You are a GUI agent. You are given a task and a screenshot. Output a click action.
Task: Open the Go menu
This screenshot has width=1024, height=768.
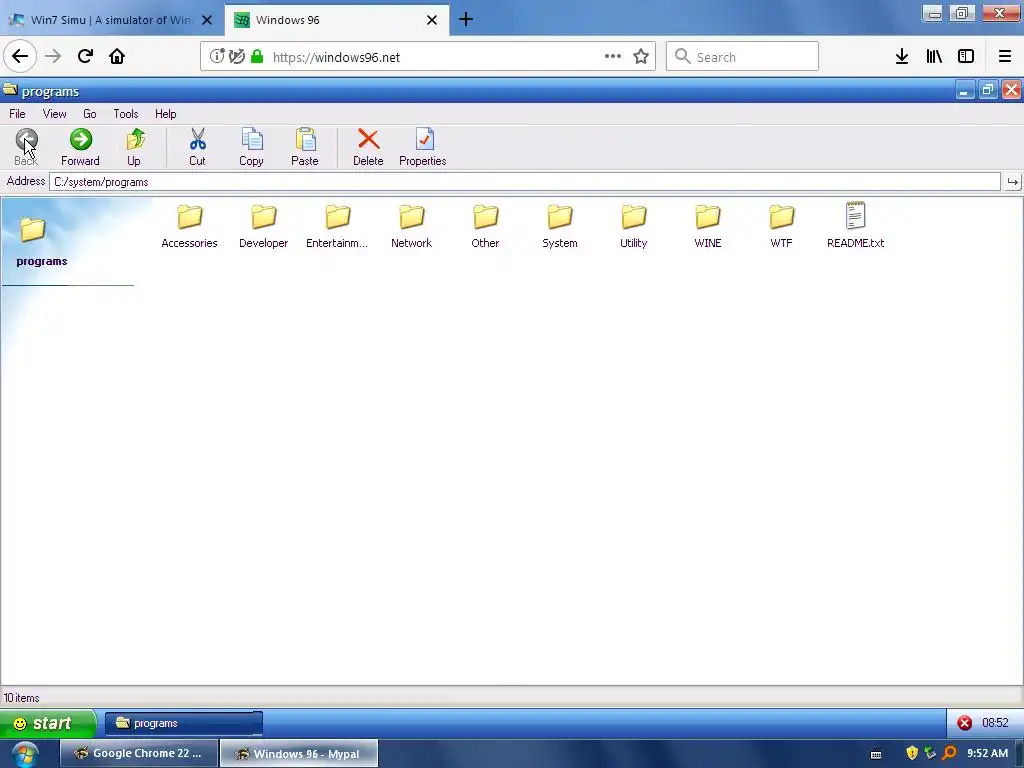tap(89, 114)
